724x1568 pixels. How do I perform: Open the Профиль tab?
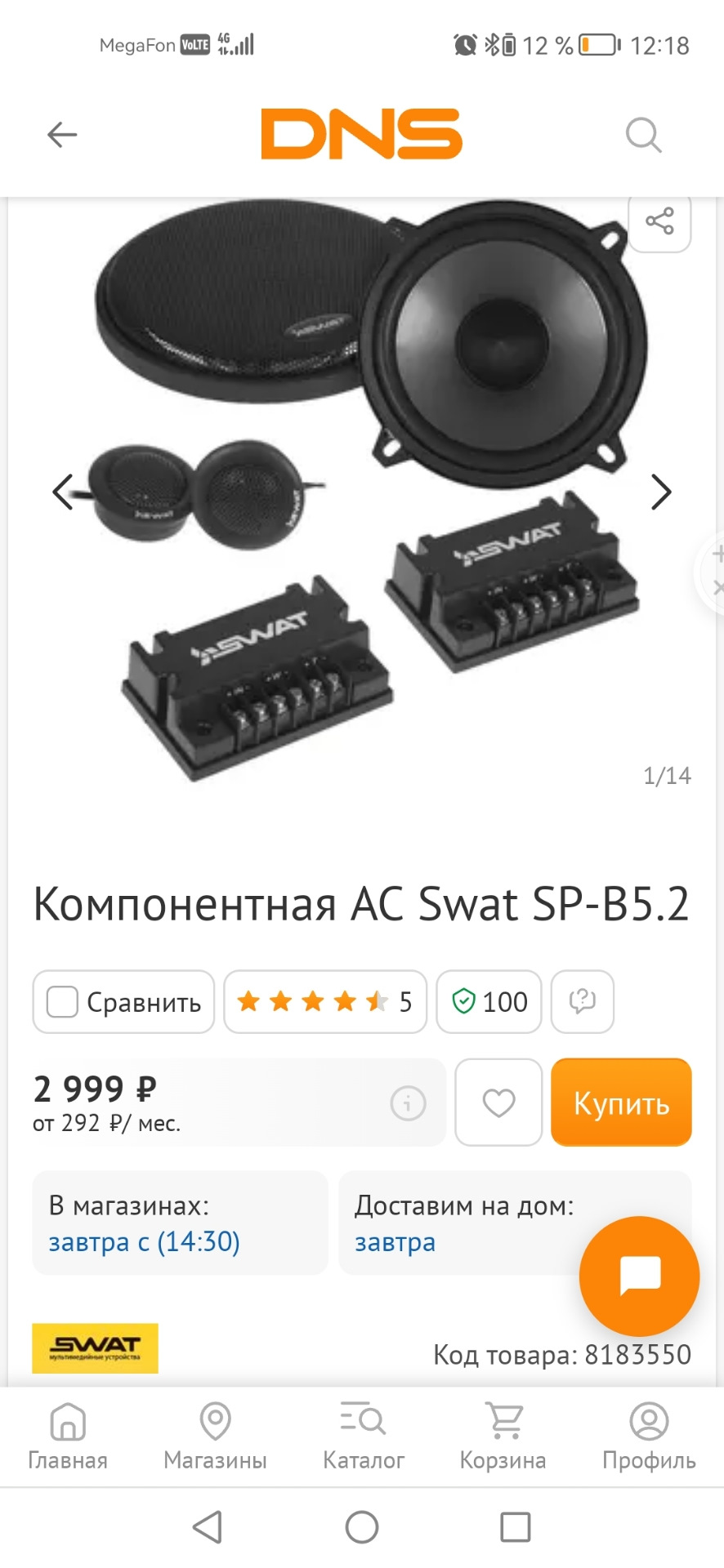[x=649, y=1437]
